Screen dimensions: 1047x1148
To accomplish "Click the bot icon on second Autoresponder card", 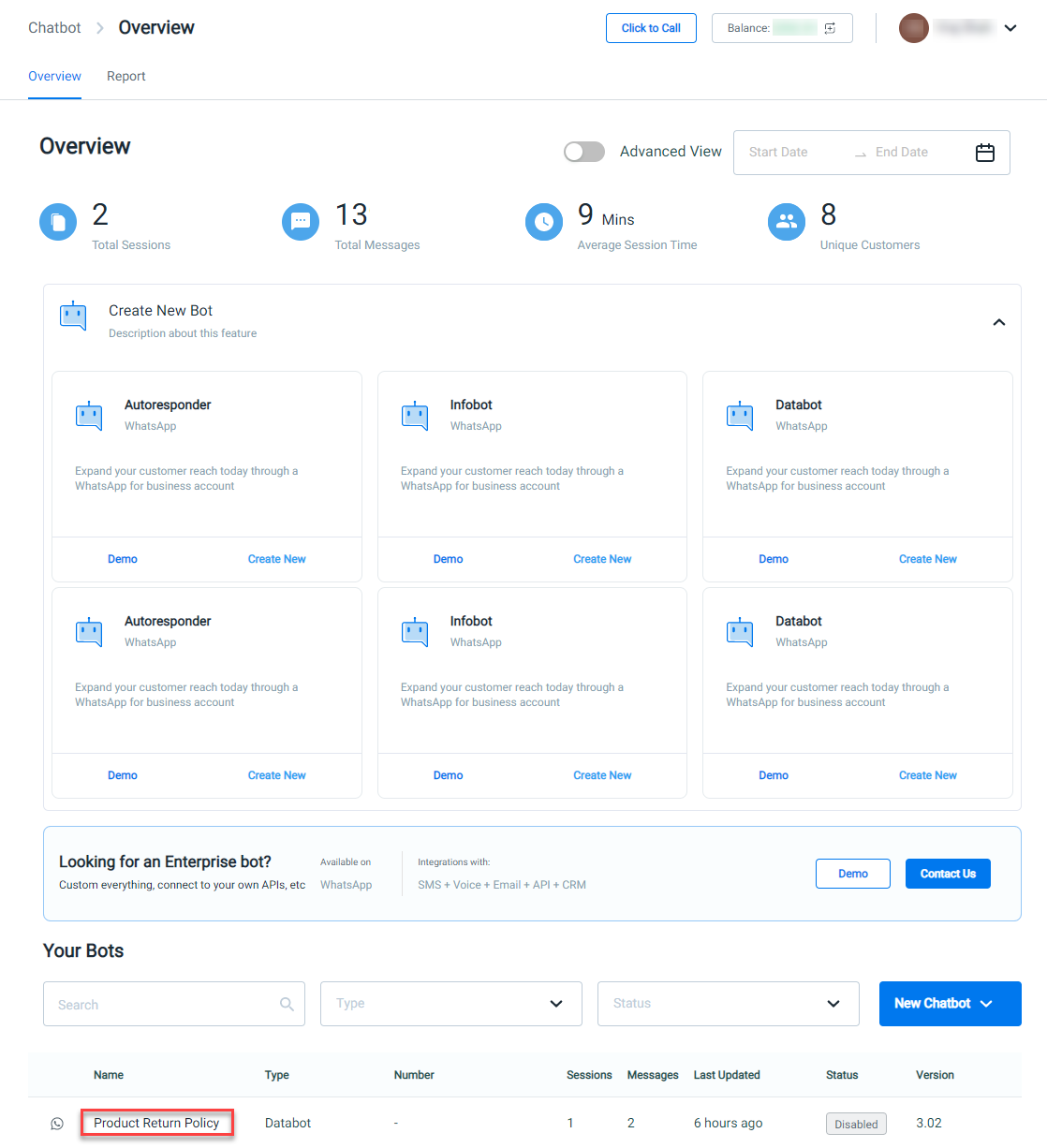I will [89, 631].
